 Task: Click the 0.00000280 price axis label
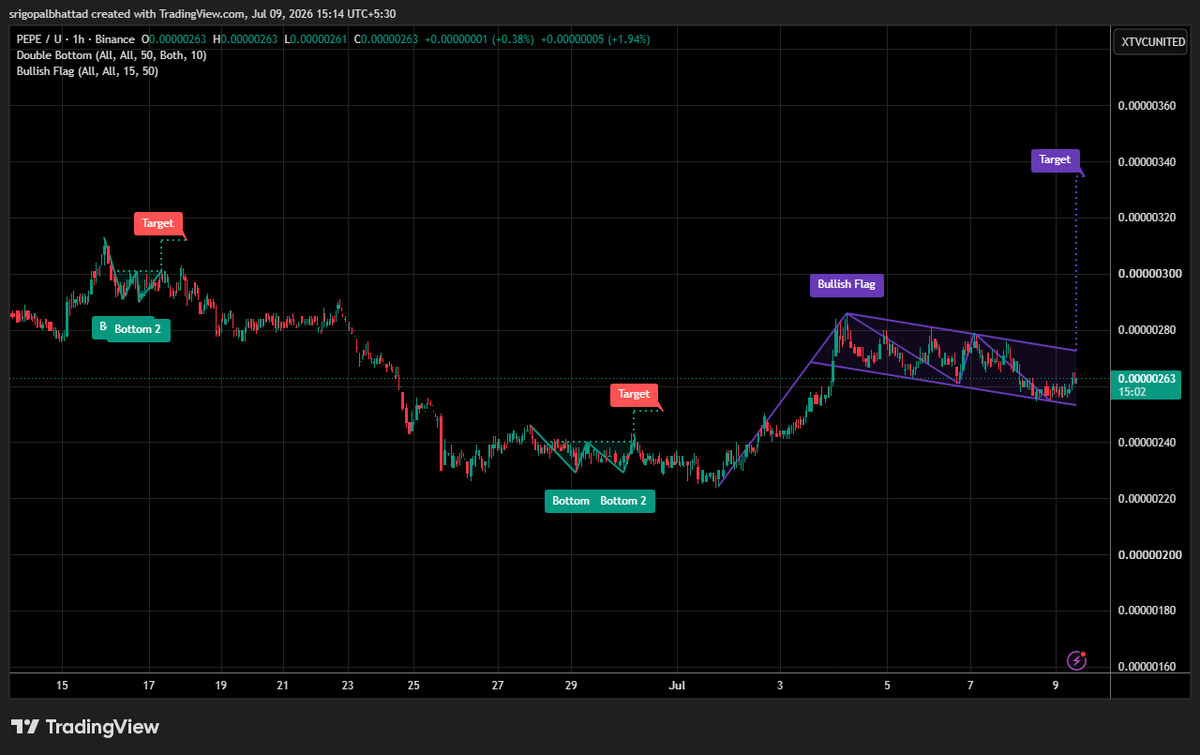[x=1149, y=329]
